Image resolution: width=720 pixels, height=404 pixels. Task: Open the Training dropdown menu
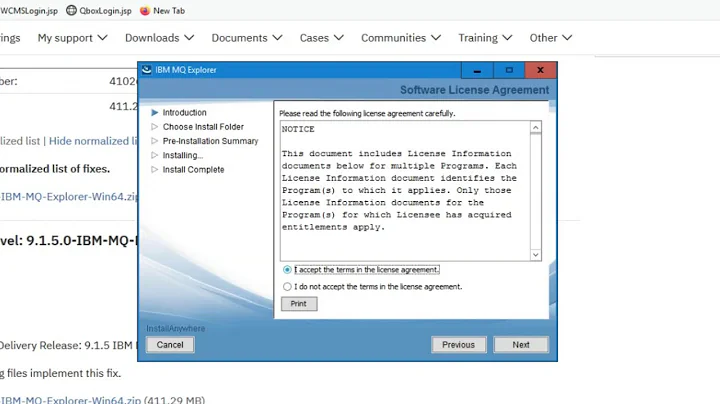click(x=485, y=38)
